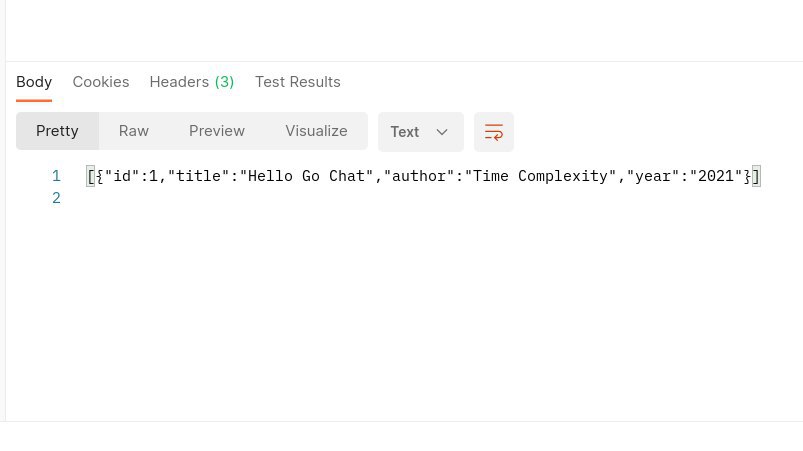The image size is (803, 451).
Task: Click the "2021" year value
Action: [x=715, y=177]
